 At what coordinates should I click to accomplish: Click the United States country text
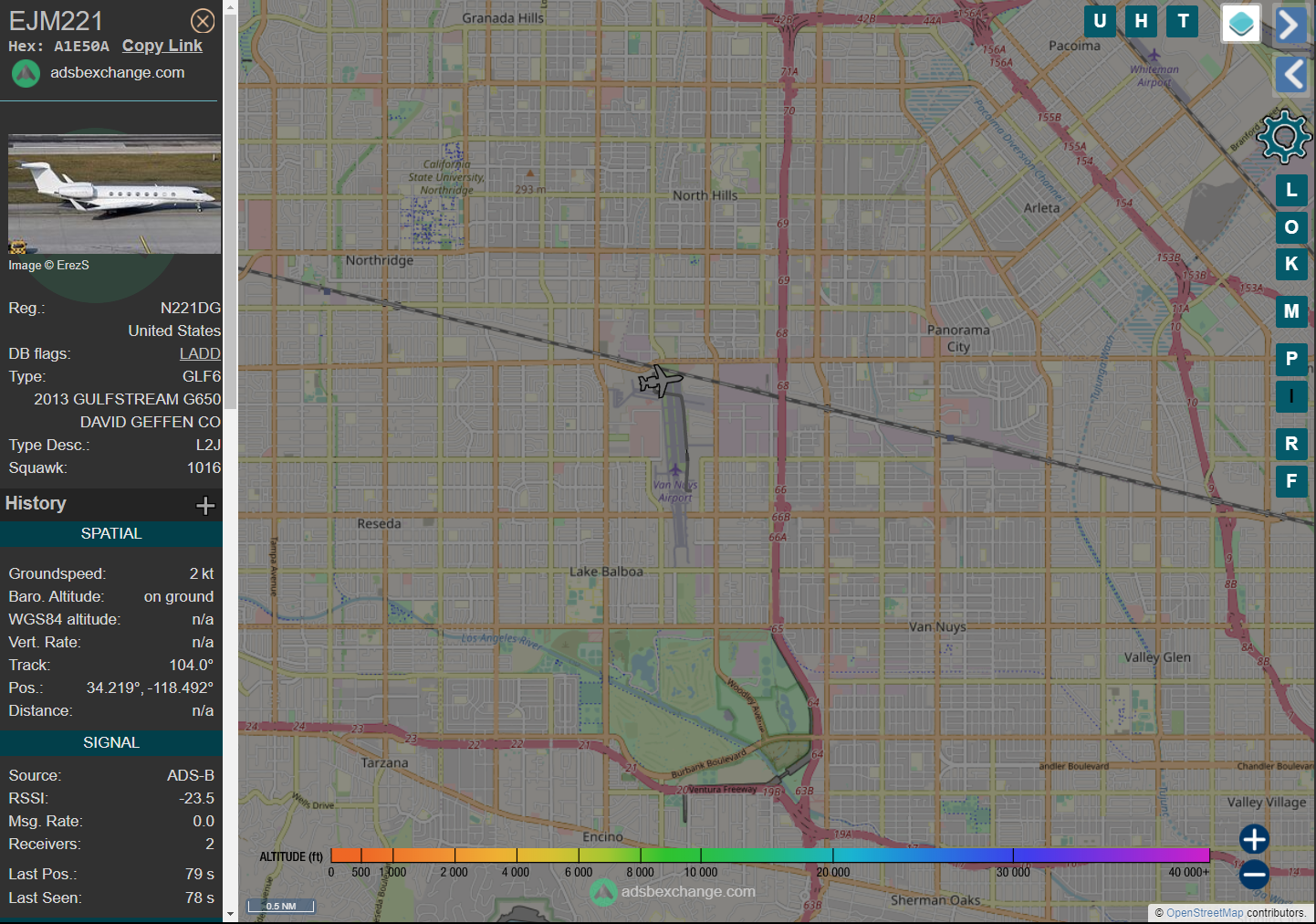coord(174,331)
